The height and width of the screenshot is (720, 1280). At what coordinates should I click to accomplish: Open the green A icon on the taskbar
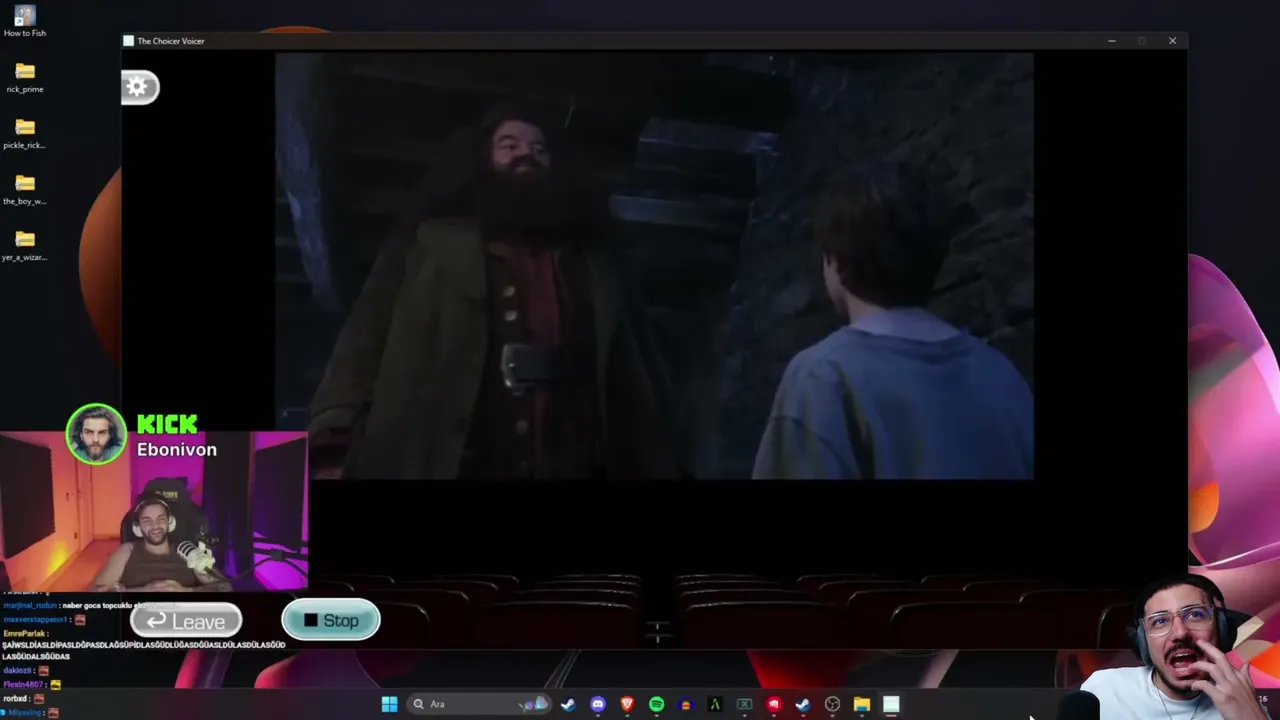point(715,704)
